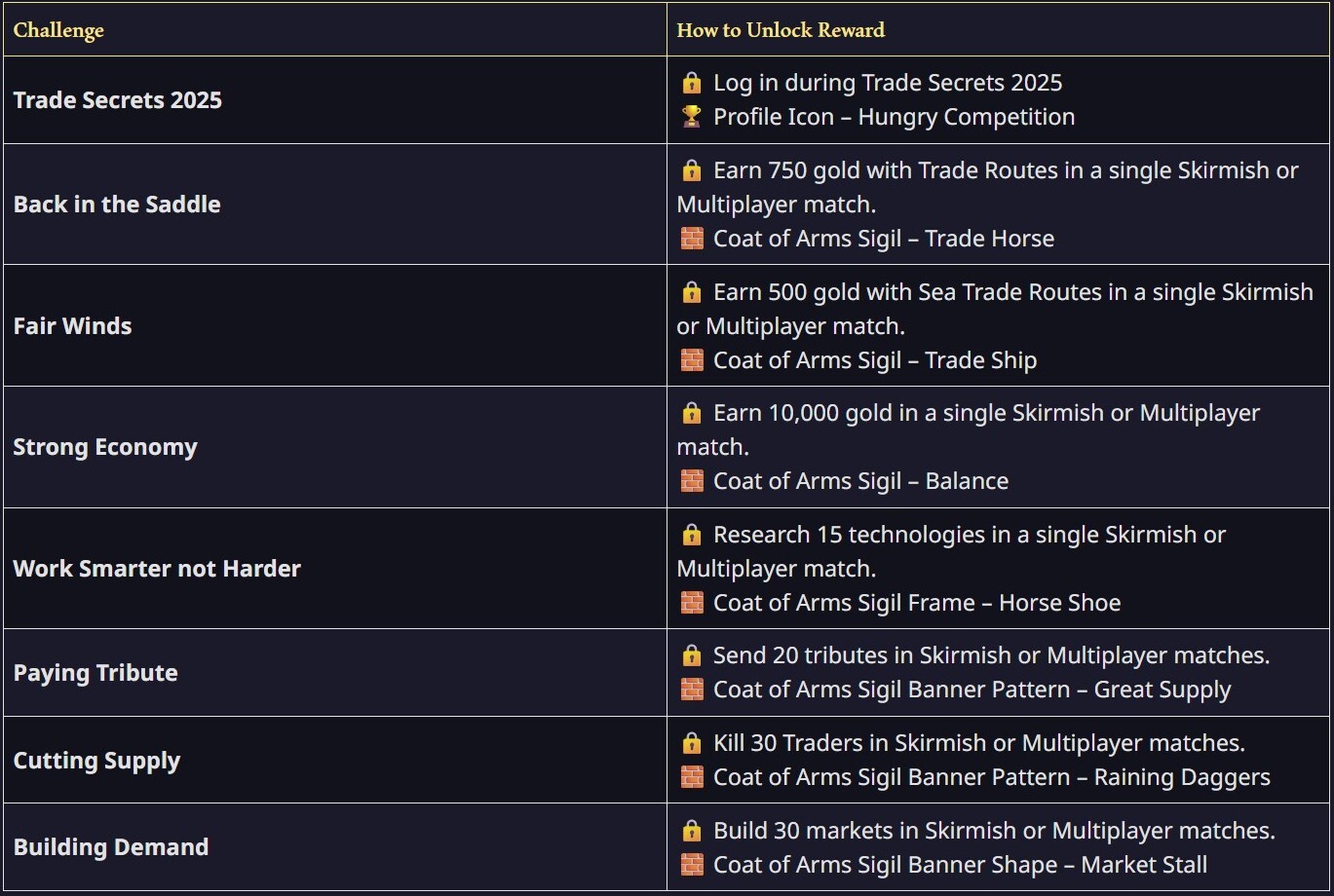The height and width of the screenshot is (896, 1334).
Task: Click the How to Unlock Reward header
Action: click(x=781, y=30)
